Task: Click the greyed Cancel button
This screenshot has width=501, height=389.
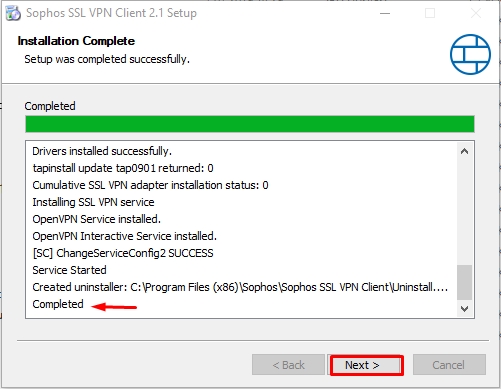Action: tap(449, 365)
